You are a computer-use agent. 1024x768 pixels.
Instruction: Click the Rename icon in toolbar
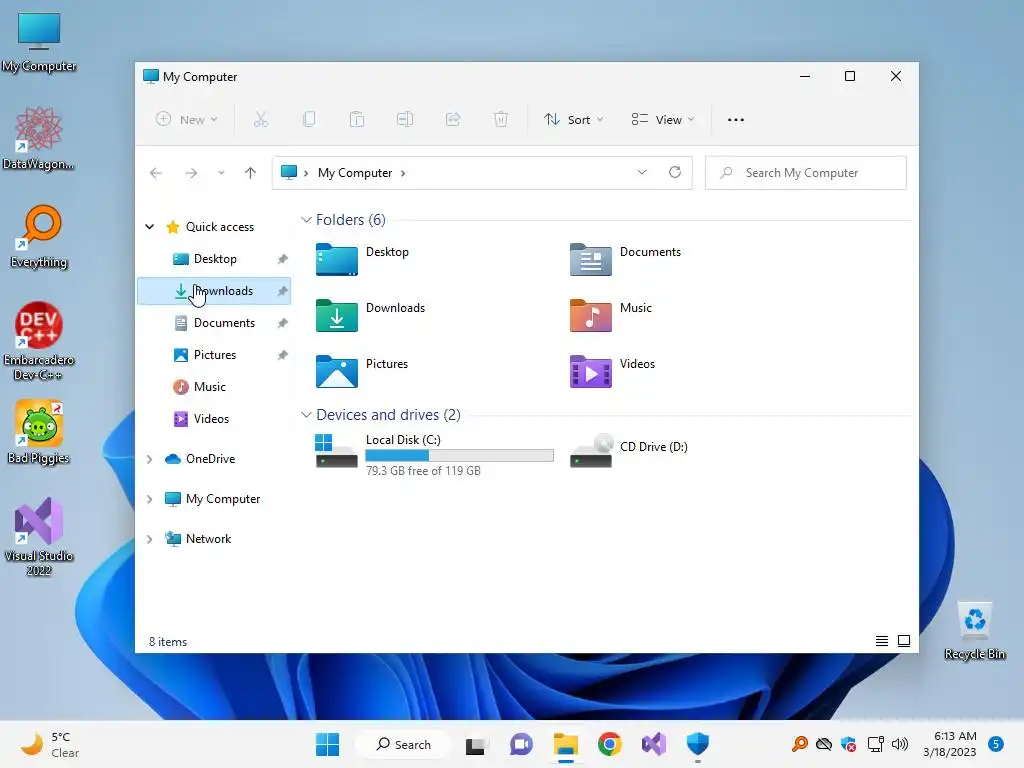coord(405,120)
